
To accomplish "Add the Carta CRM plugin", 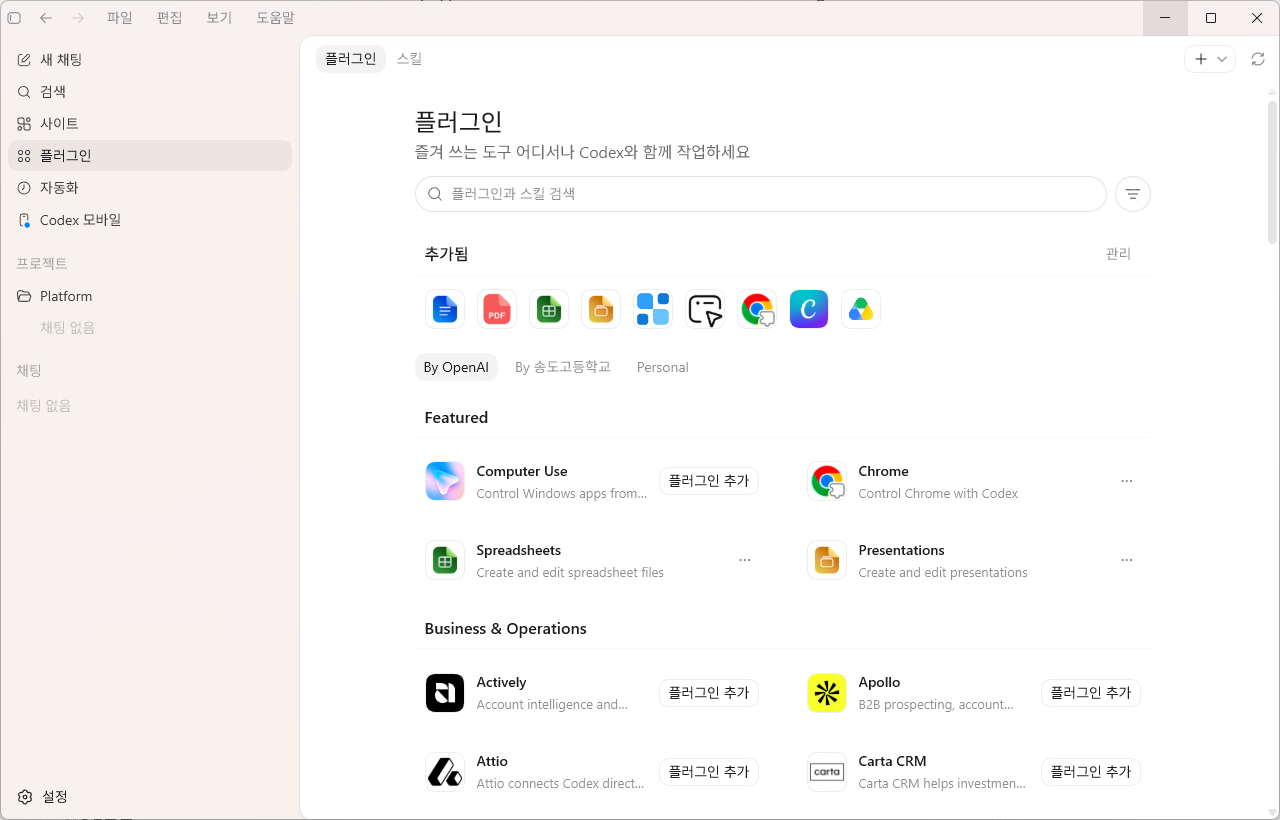I will point(1091,771).
